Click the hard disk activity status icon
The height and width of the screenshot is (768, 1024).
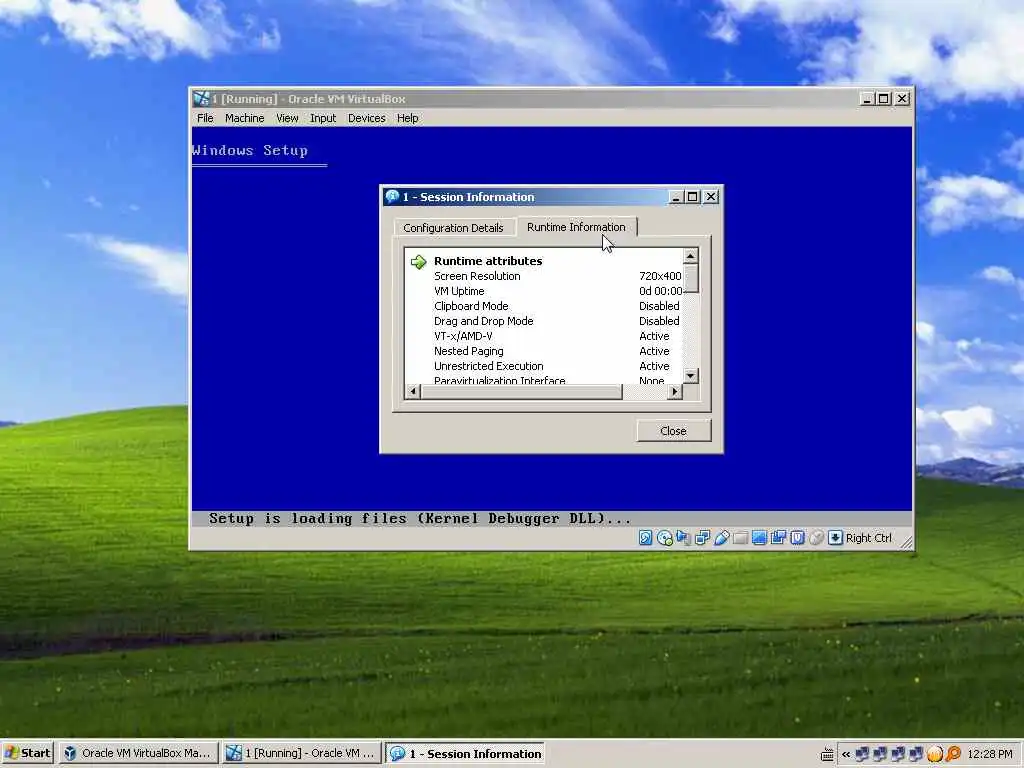point(645,537)
